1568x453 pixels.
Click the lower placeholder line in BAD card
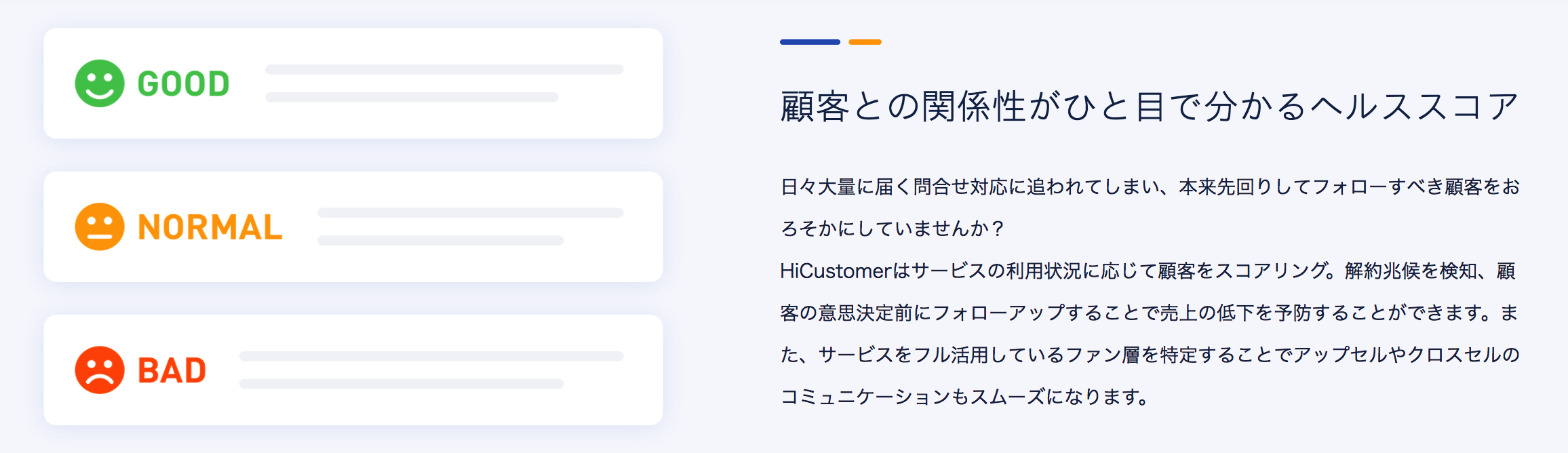[401, 384]
